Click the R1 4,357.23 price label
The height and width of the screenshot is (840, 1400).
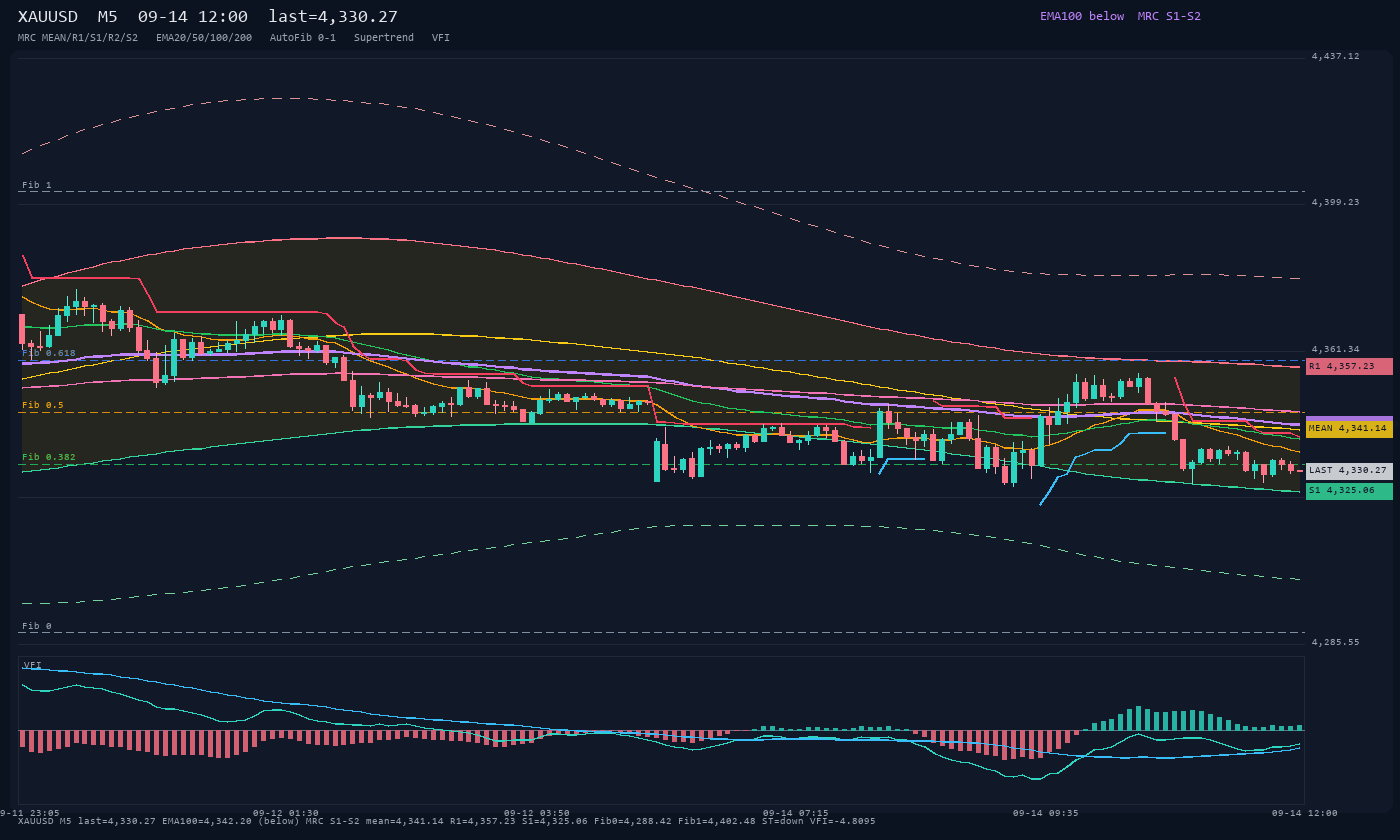(x=1349, y=366)
